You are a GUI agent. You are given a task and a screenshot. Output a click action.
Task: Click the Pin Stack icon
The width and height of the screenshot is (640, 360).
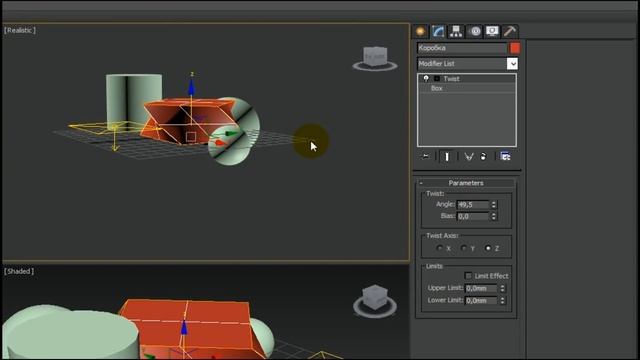[426, 157]
